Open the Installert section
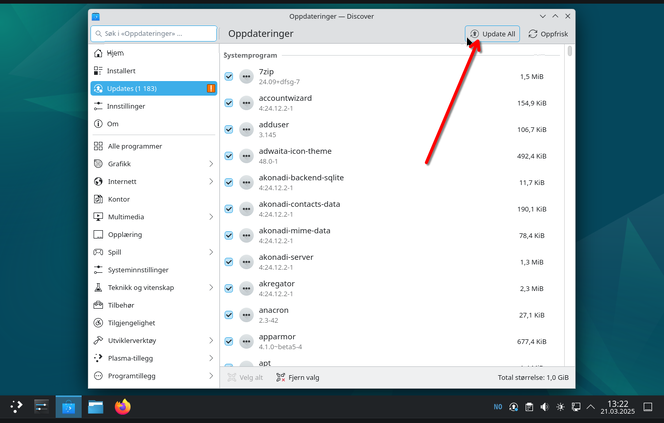This screenshot has width=664, height=423. pyautogui.click(x=122, y=71)
